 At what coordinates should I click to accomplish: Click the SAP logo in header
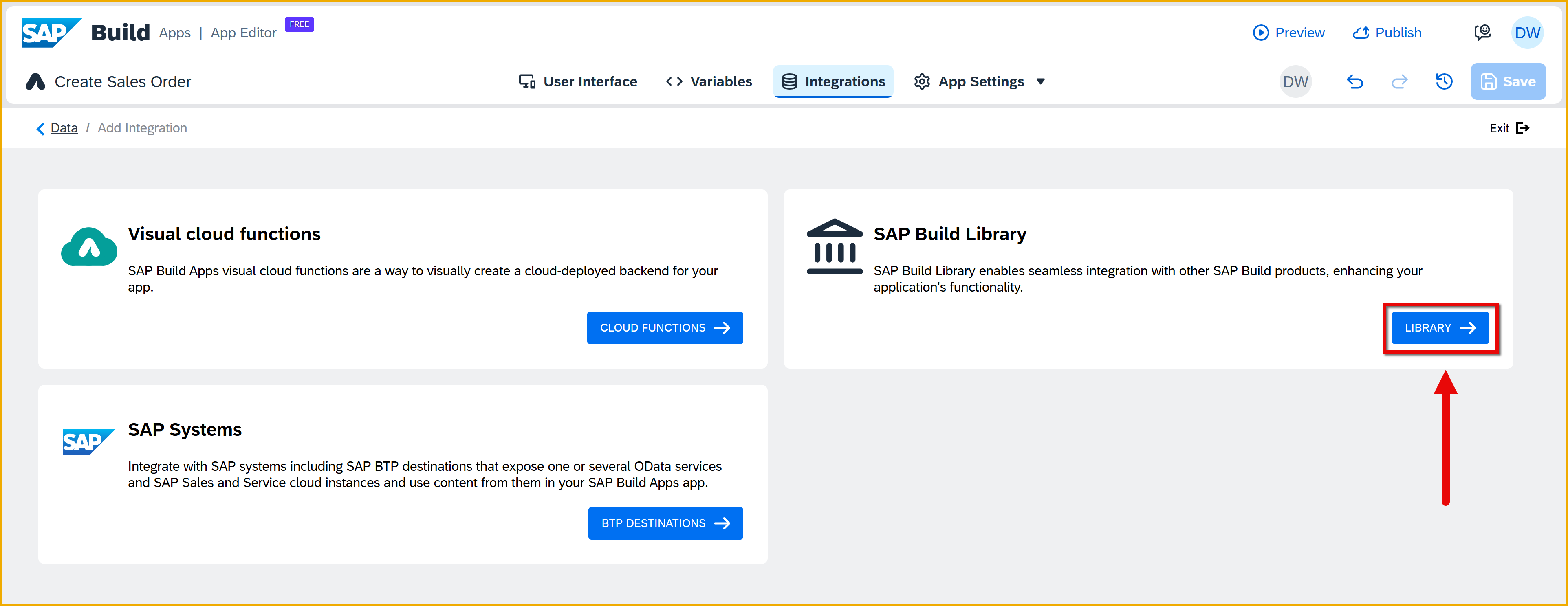(51, 32)
